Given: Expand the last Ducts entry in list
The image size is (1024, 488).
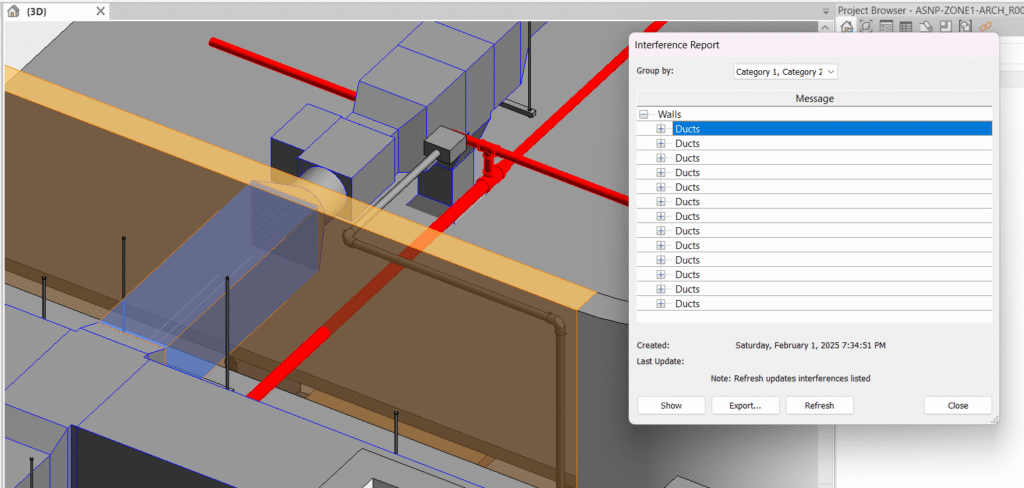Looking at the screenshot, I should click(x=661, y=304).
